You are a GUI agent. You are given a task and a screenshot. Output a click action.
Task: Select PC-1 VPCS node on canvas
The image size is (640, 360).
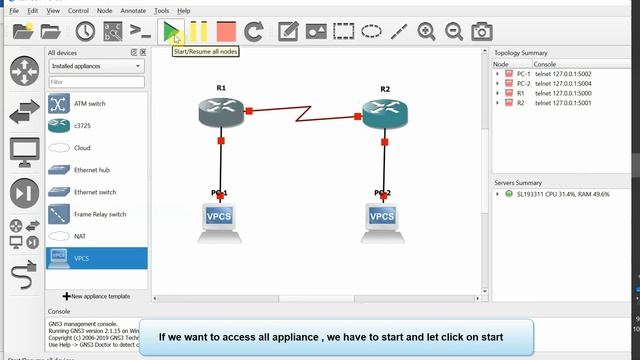point(219,222)
